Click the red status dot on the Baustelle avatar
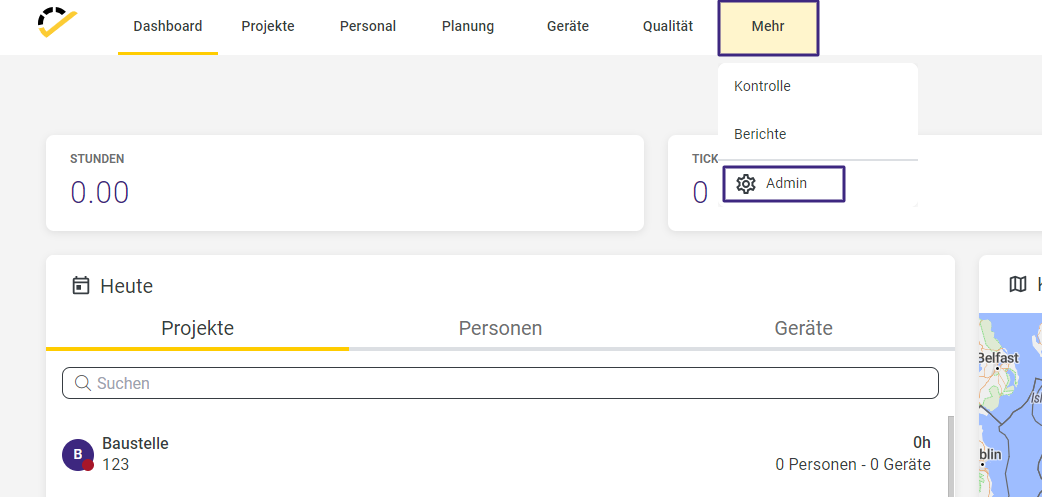Screen dimensions: 1042x497 click(x=88, y=465)
